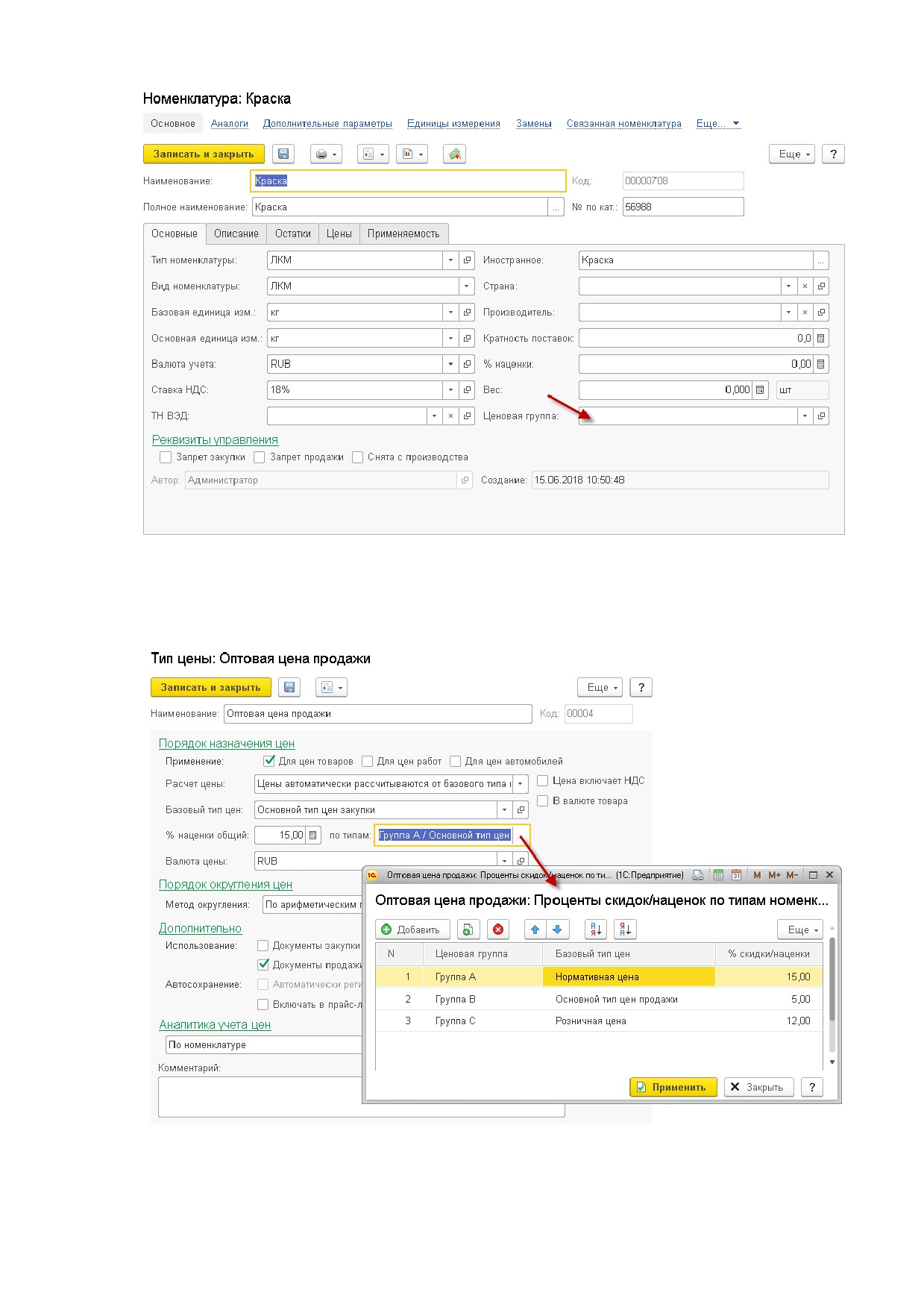The image size is (924, 1307).
Task: Expand the Тип номенклатуры dropdown arrow
Action: coord(450,260)
